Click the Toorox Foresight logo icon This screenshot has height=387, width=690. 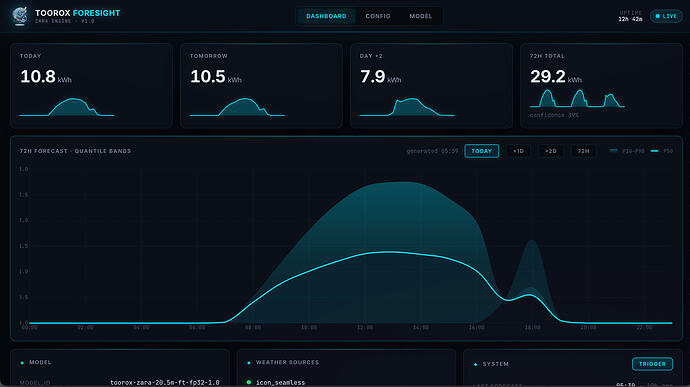coord(19,16)
